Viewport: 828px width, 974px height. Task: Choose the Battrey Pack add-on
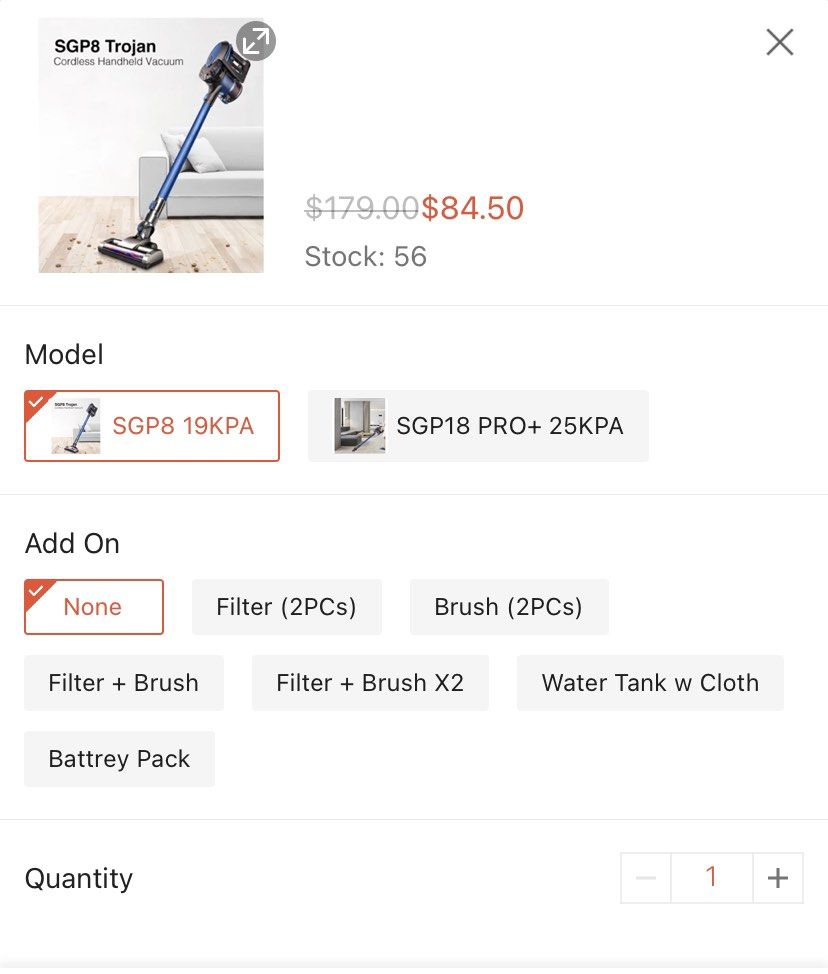click(119, 758)
